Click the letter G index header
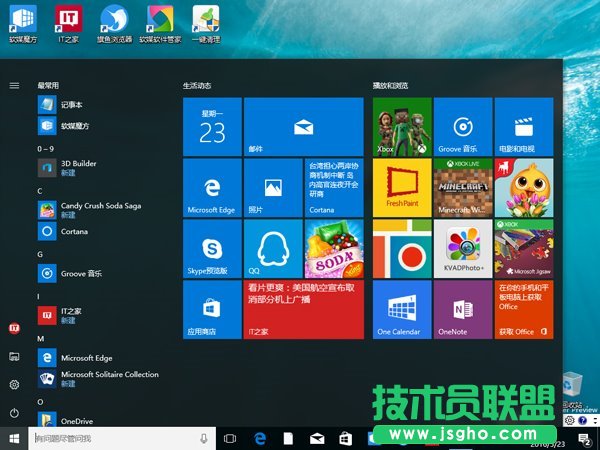 pyautogui.click(x=40, y=254)
